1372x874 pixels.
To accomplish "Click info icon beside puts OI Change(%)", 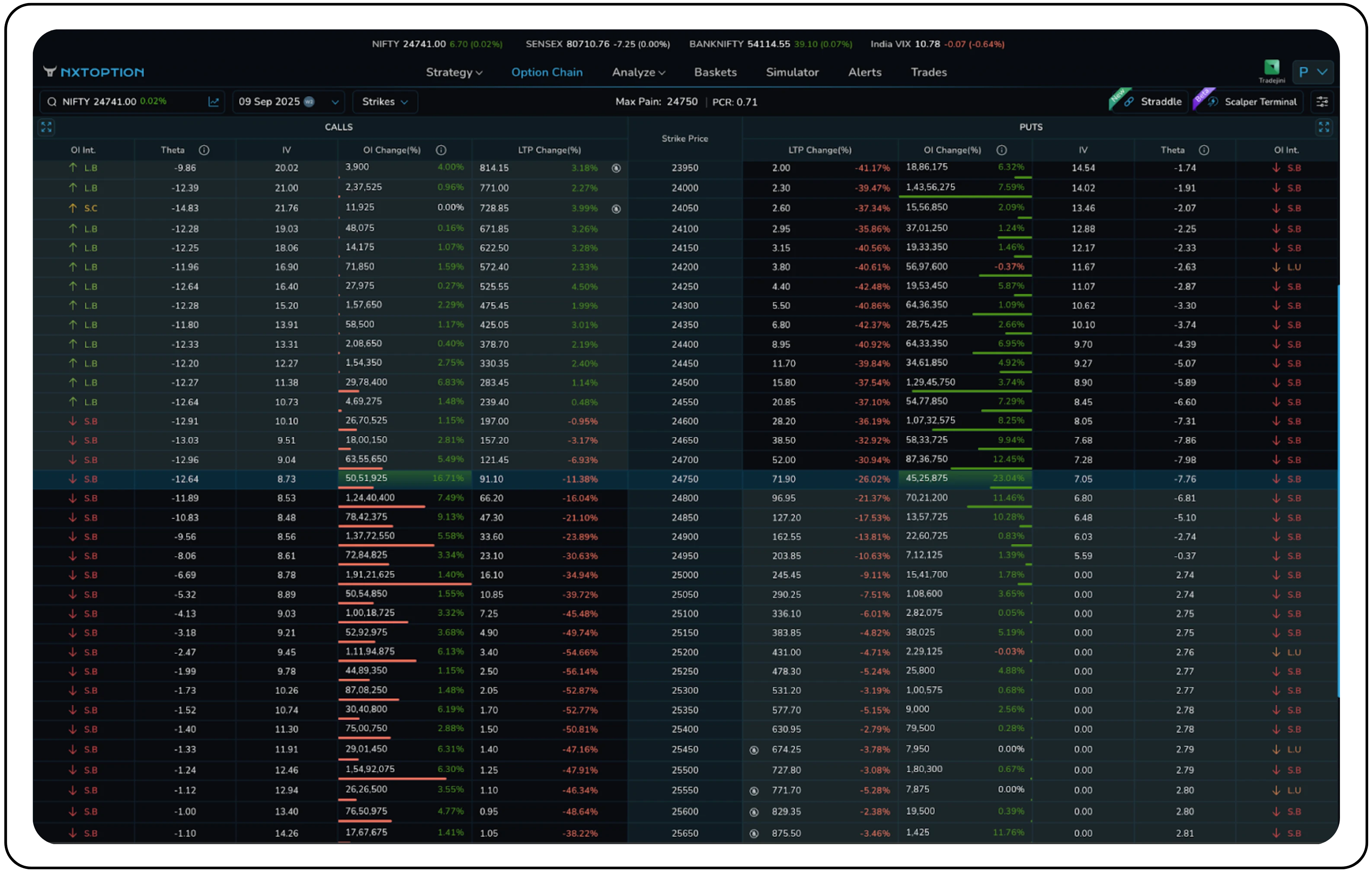I will point(1001,150).
